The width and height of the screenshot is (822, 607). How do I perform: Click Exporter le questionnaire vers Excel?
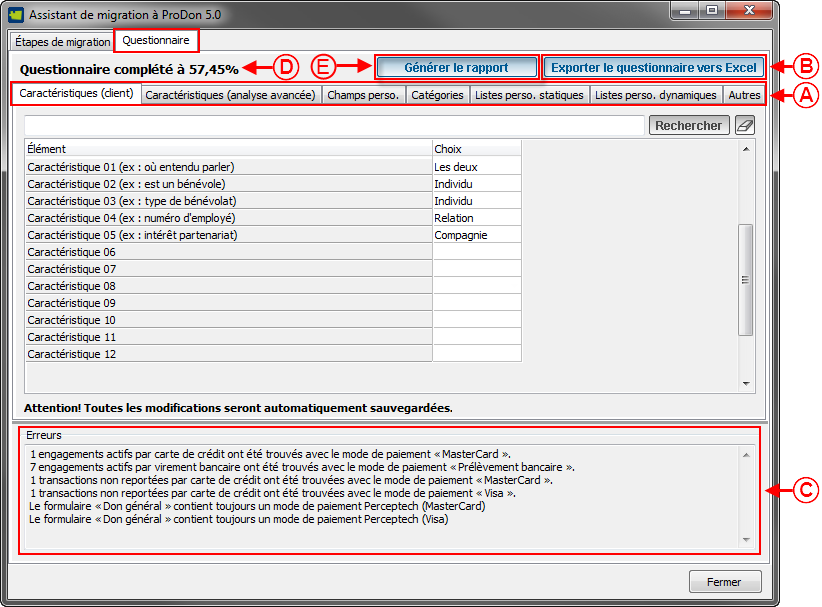point(654,68)
